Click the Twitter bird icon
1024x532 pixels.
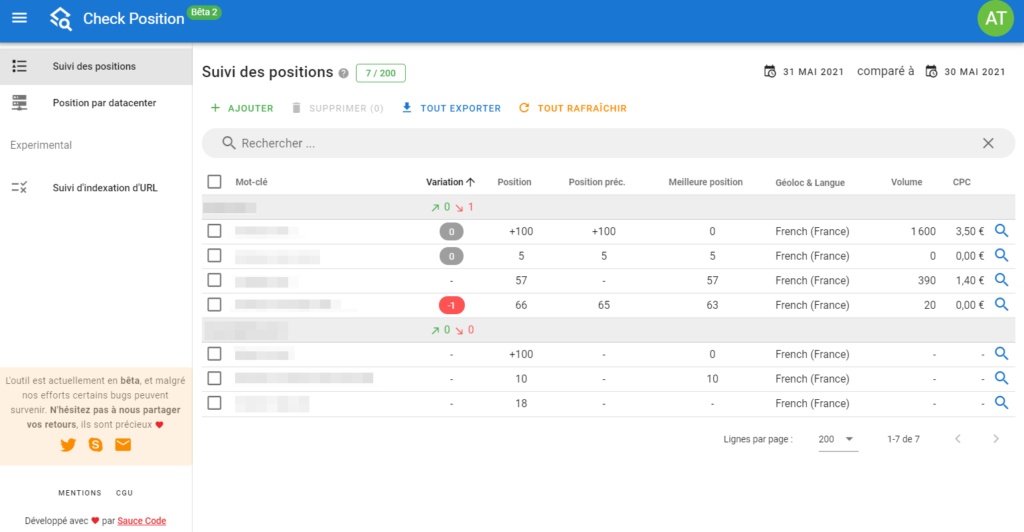click(68, 445)
